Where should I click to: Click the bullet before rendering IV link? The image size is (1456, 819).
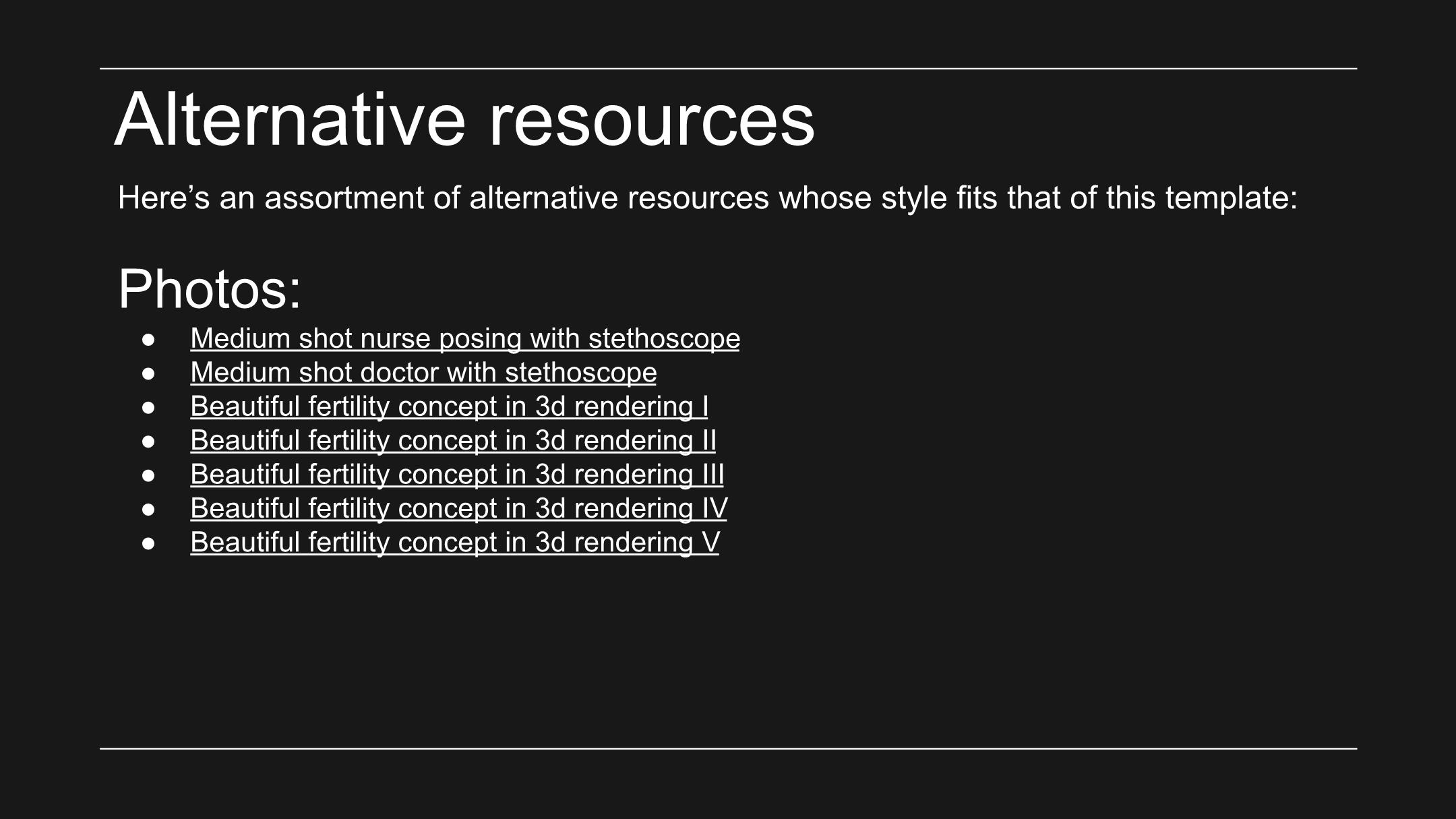tap(149, 509)
